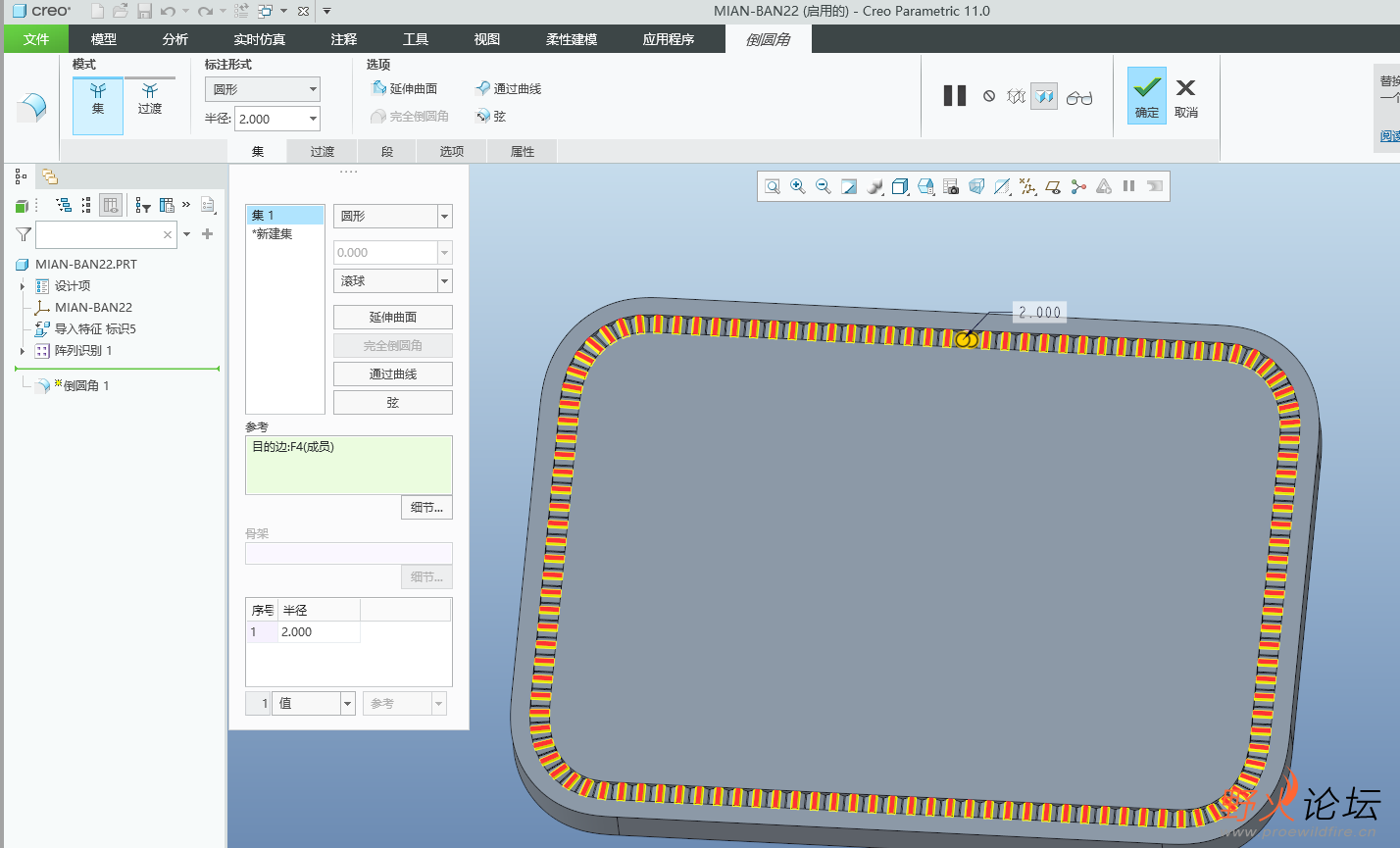
Task: Click the 弦 button in panel
Action: 393,403
